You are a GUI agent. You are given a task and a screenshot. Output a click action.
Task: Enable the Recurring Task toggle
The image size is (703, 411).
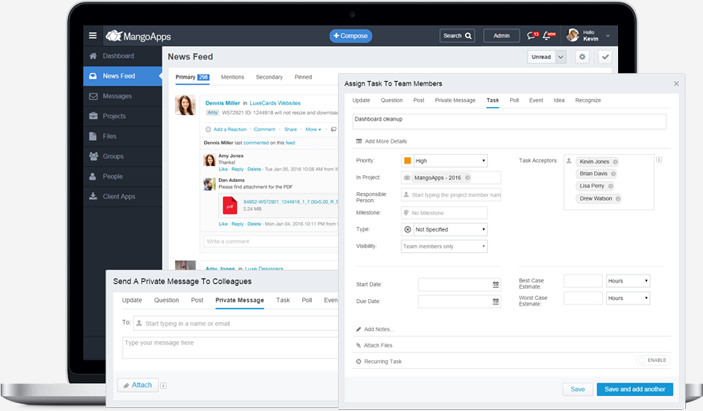(x=653, y=360)
